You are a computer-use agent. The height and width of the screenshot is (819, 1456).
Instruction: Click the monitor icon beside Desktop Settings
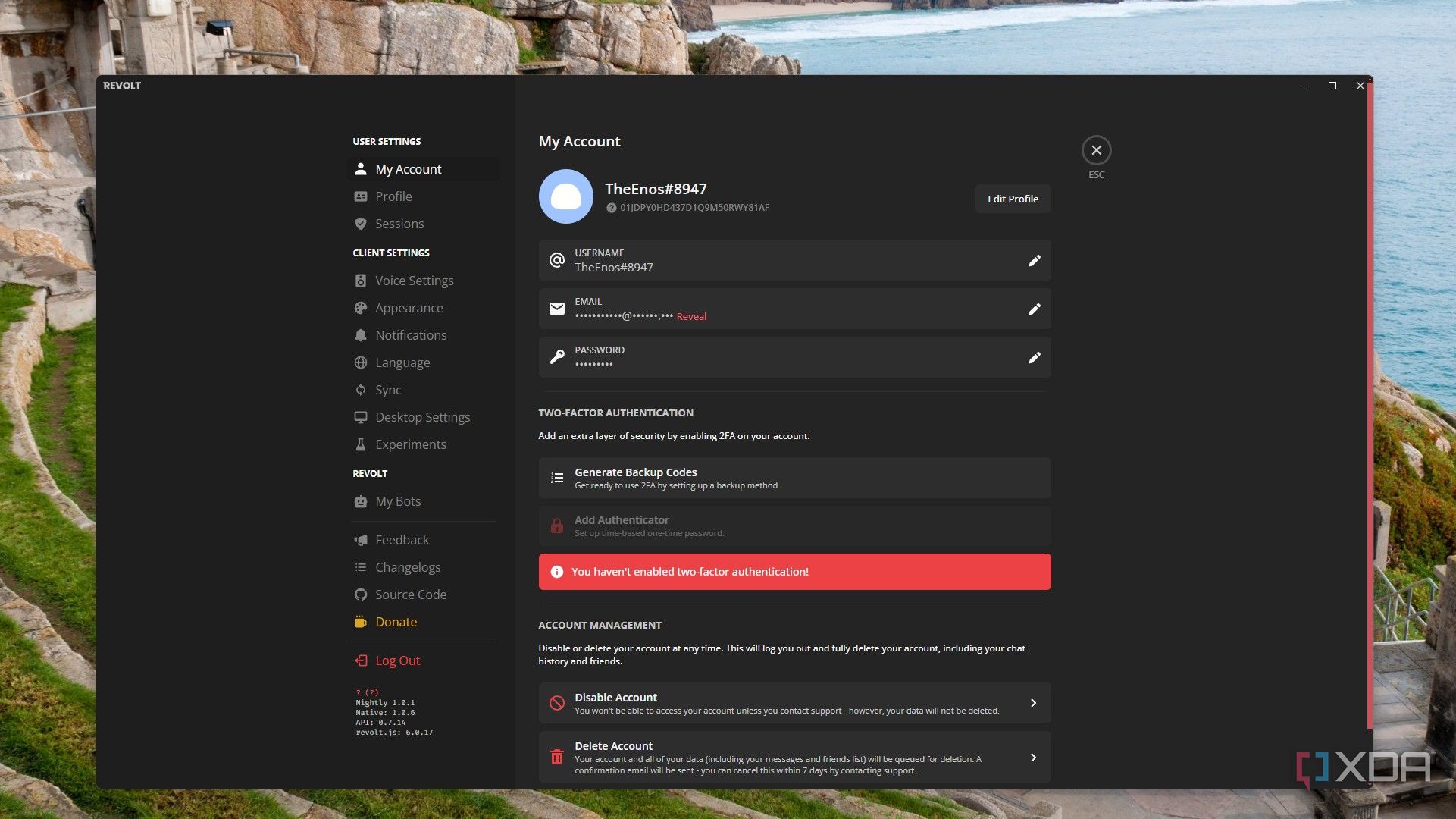[x=361, y=417]
